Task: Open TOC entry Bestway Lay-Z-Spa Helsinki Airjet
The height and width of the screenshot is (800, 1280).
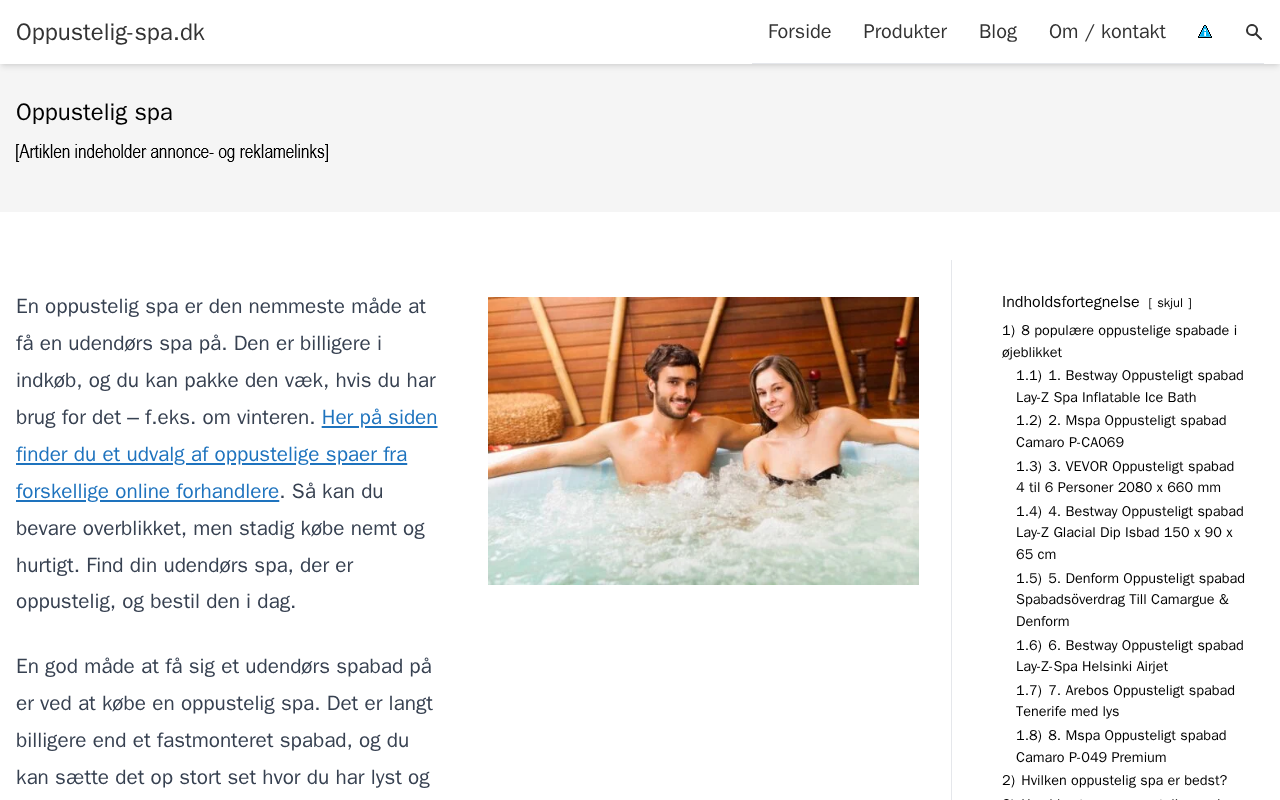Action: [x=1130, y=656]
